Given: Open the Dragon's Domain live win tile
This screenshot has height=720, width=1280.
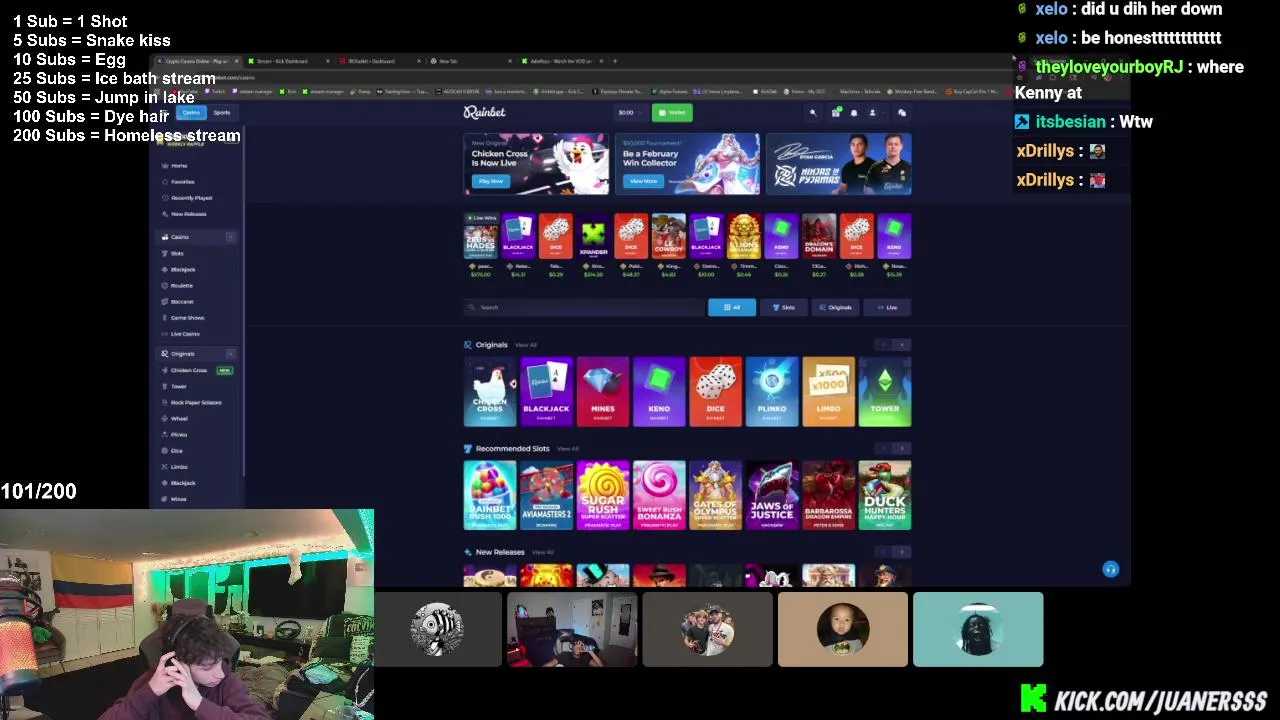Looking at the screenshot, I should click(x=819, y=238).
